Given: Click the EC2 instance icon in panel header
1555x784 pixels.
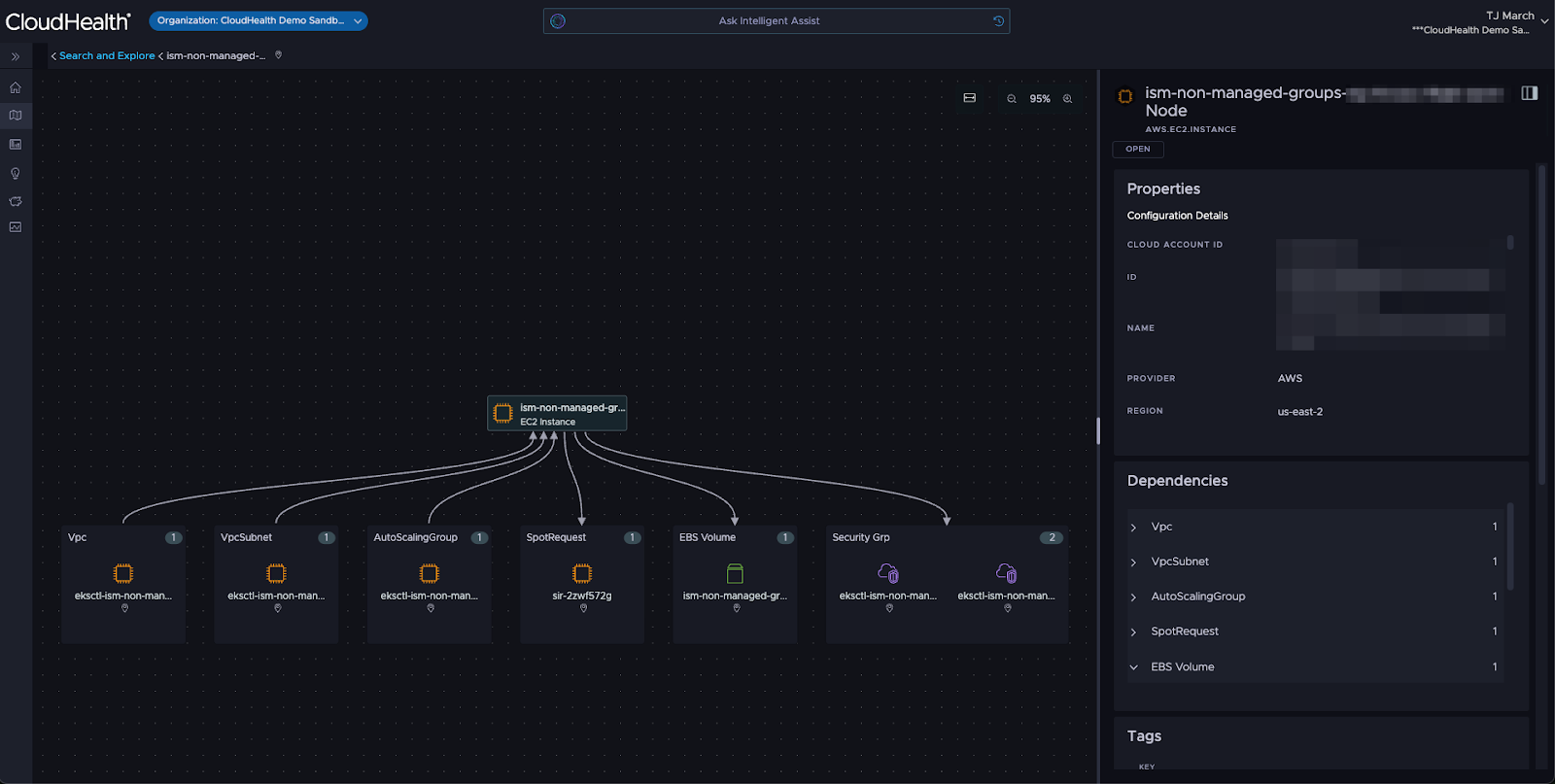Looking at the screenshot, I should tap(1125, 96).
